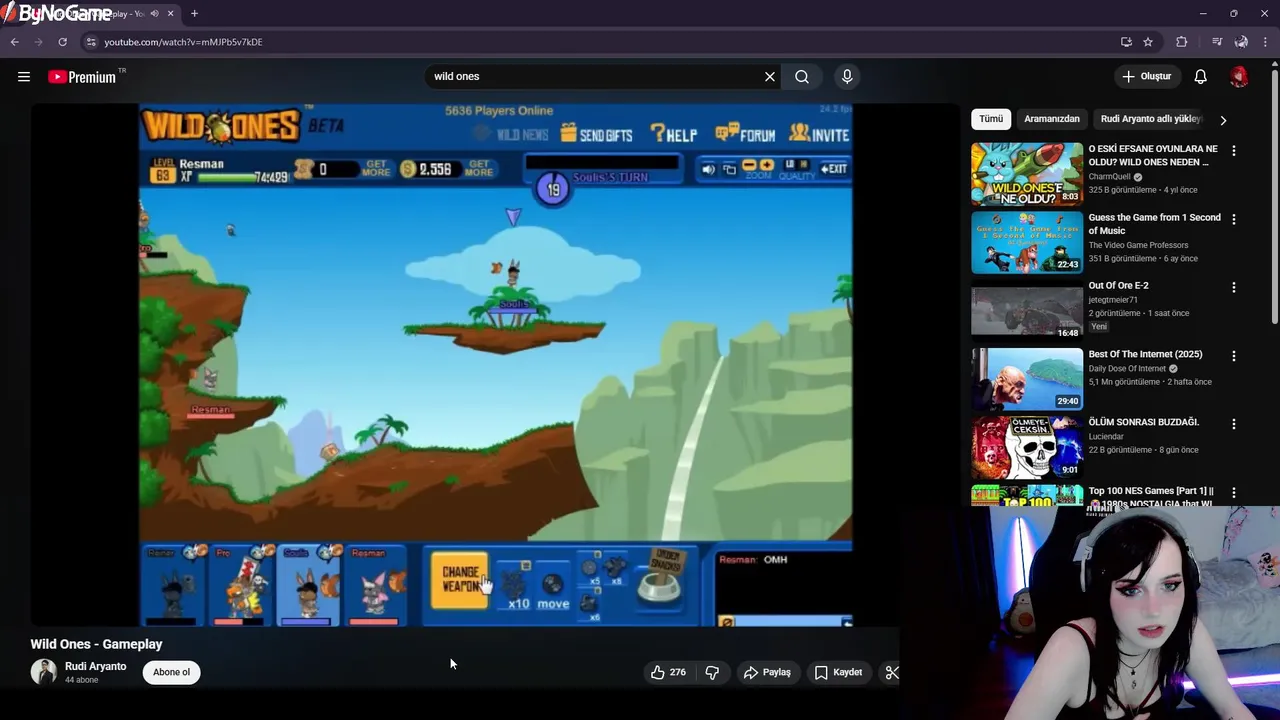Open site information icon in address bar
The height and width of the screenshot is (720, 1280).
[91, 42]
